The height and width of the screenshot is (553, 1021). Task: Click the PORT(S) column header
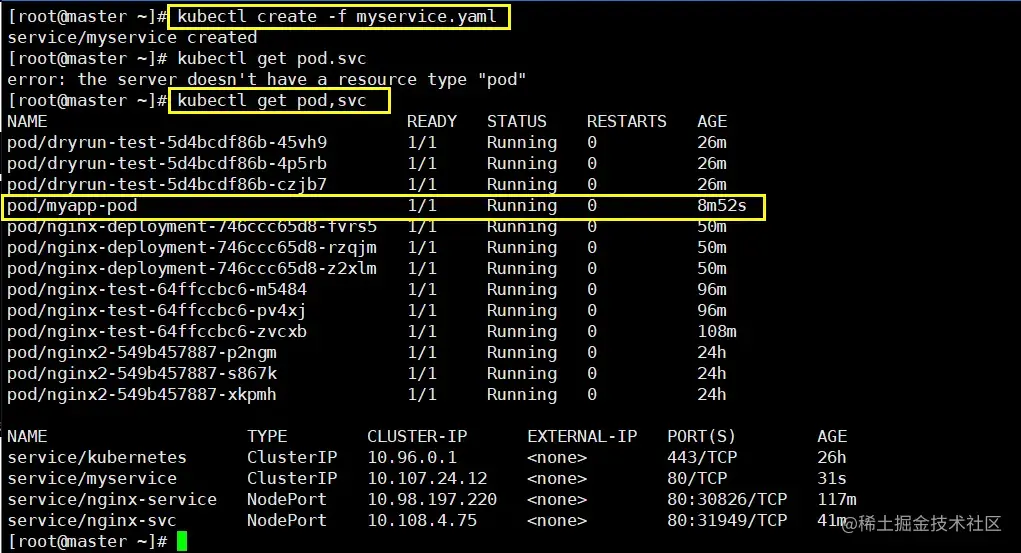click(702, 436)
